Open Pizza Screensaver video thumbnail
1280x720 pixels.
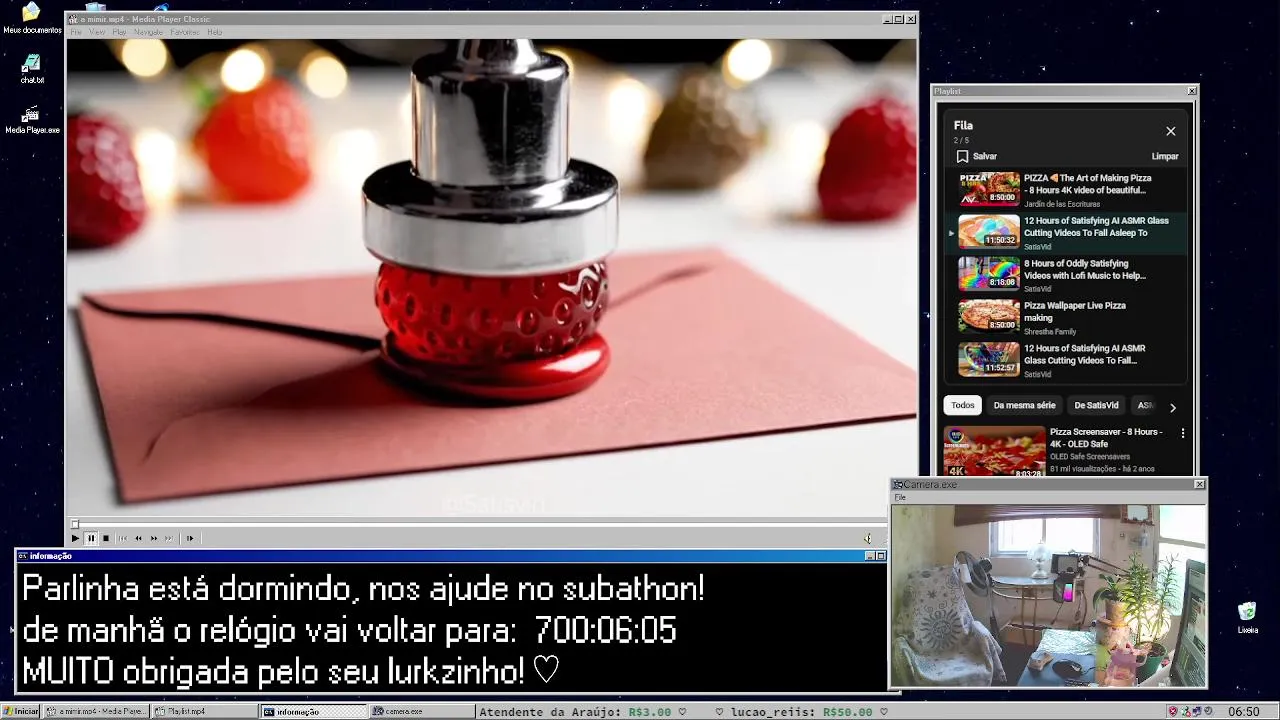coord(995,452)
